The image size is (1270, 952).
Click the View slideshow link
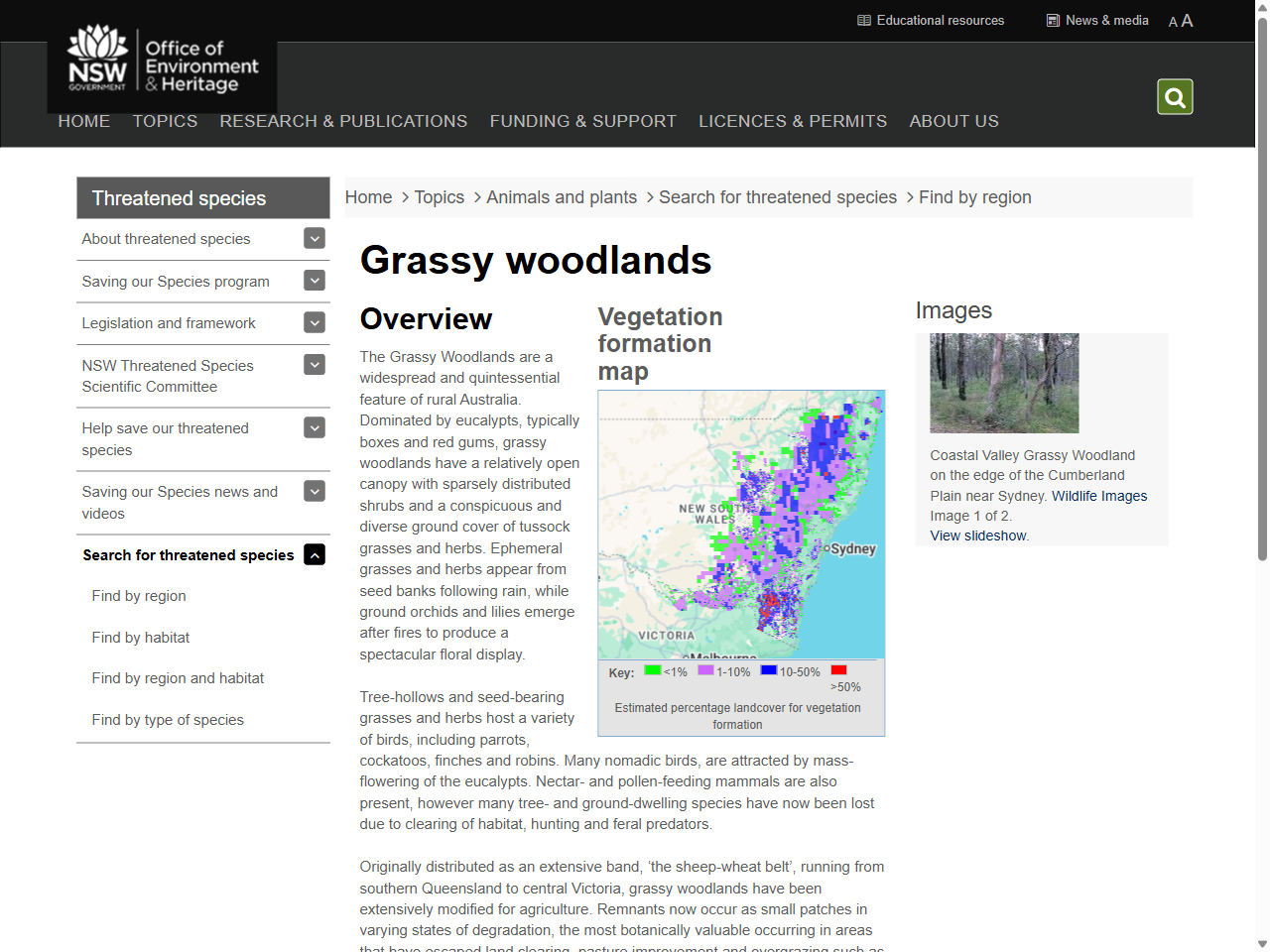click(977, 535)
